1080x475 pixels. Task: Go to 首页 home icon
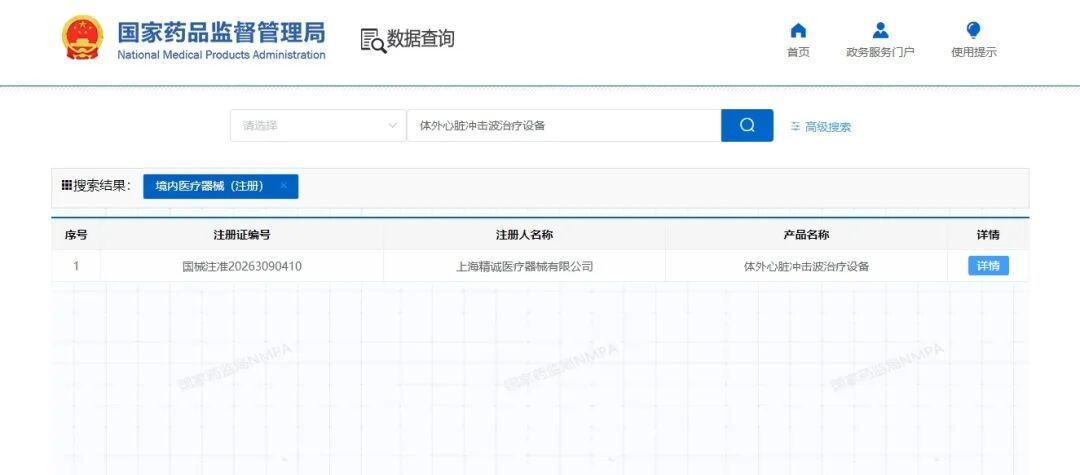798,30
